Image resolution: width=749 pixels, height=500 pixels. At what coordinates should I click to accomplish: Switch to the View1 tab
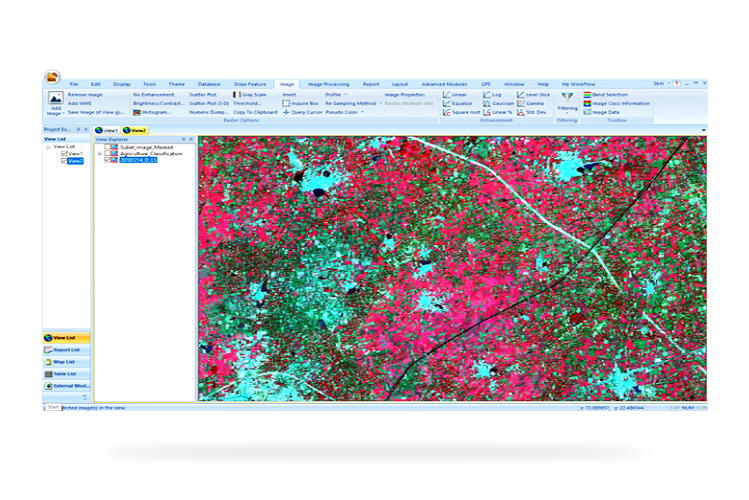click(x=107, y=130)
